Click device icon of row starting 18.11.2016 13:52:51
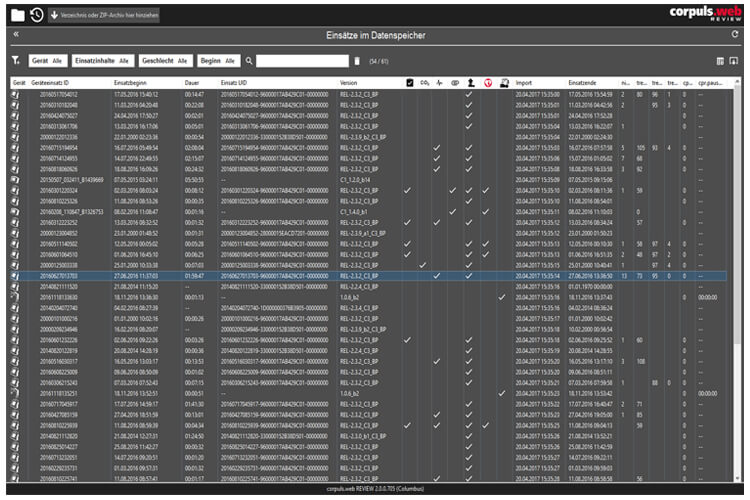 (15, 393)
